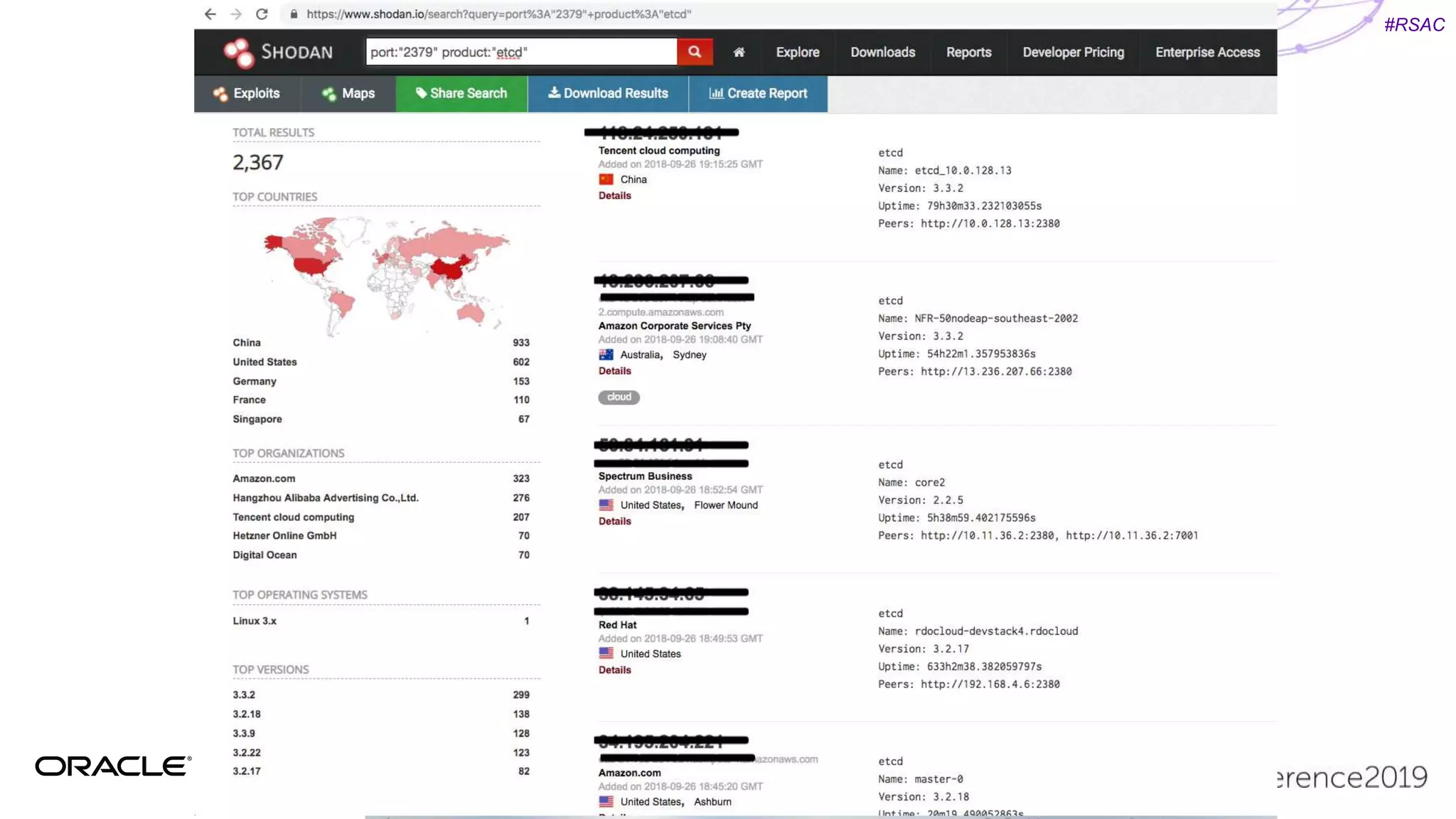The image size is (1456, 819).
Task: Click the name NFR-50nodeap-southeast-2002
Action: (x=996, y=318)
